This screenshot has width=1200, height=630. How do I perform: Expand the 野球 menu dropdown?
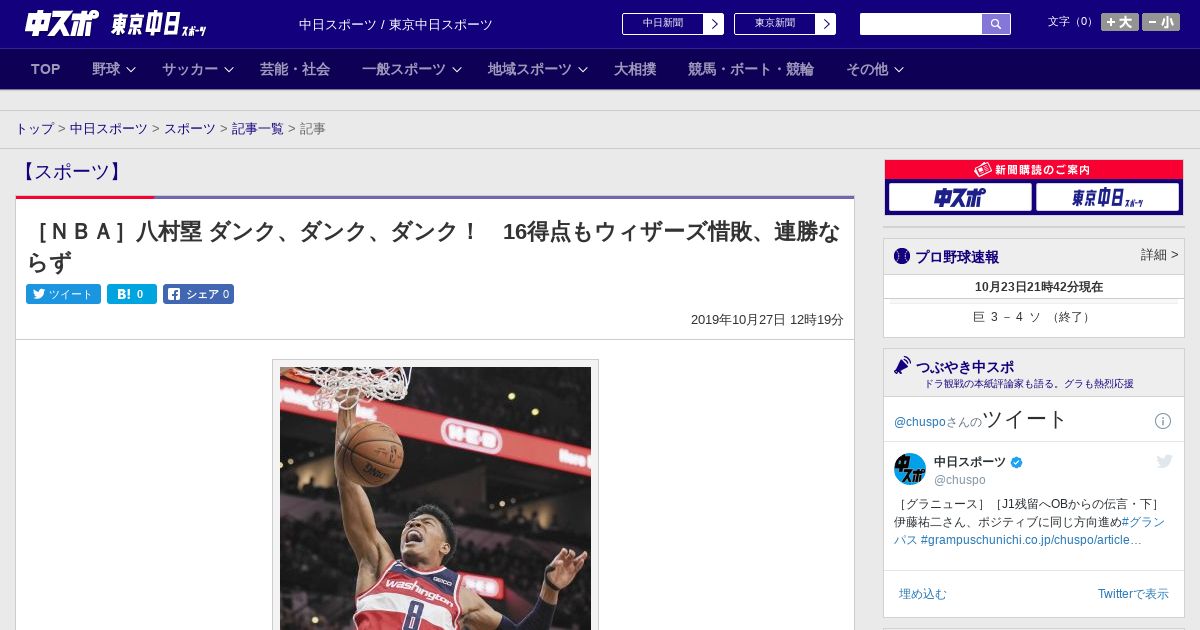pos(114,69)
